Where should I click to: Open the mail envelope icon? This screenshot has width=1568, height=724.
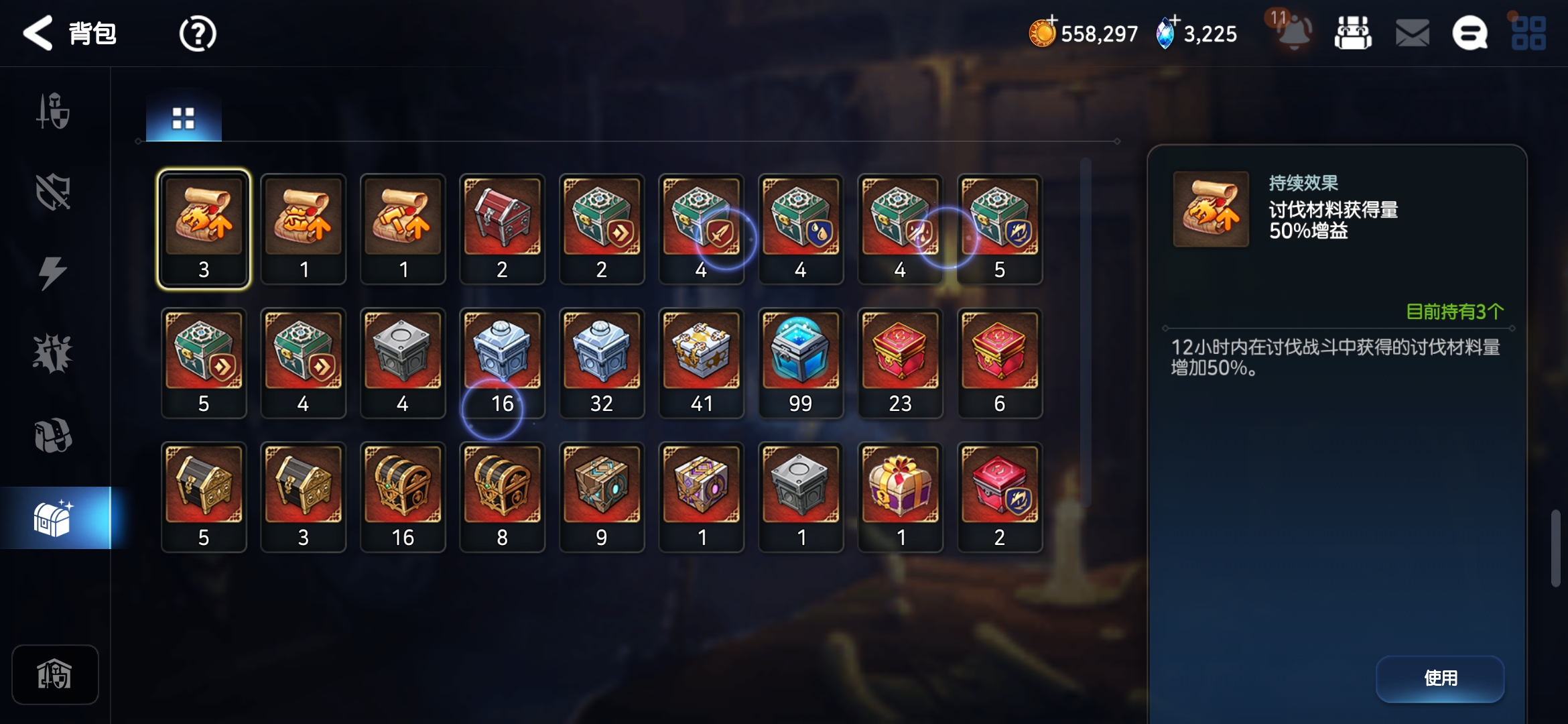pos(1413,34)
